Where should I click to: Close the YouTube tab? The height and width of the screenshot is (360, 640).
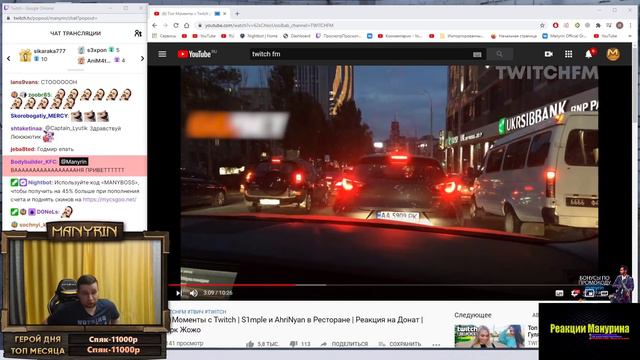(225, 13)
